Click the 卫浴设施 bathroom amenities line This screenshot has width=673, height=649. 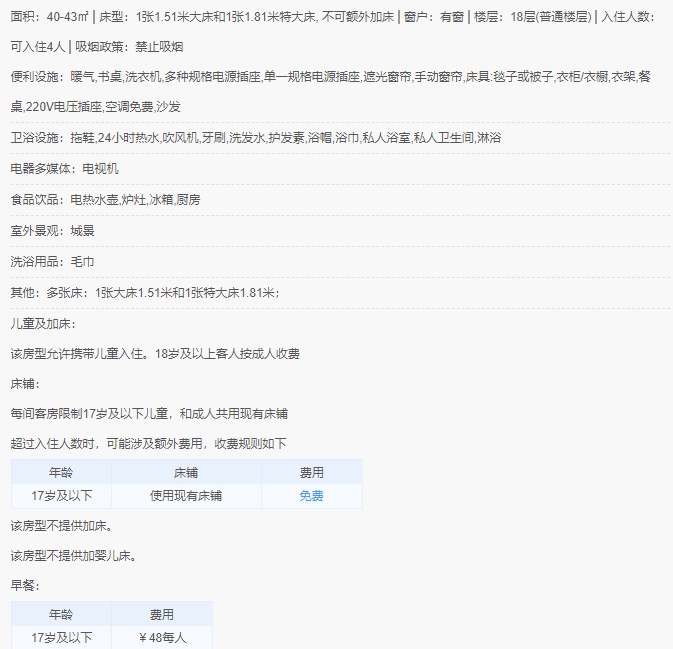(x=256, y=138)
